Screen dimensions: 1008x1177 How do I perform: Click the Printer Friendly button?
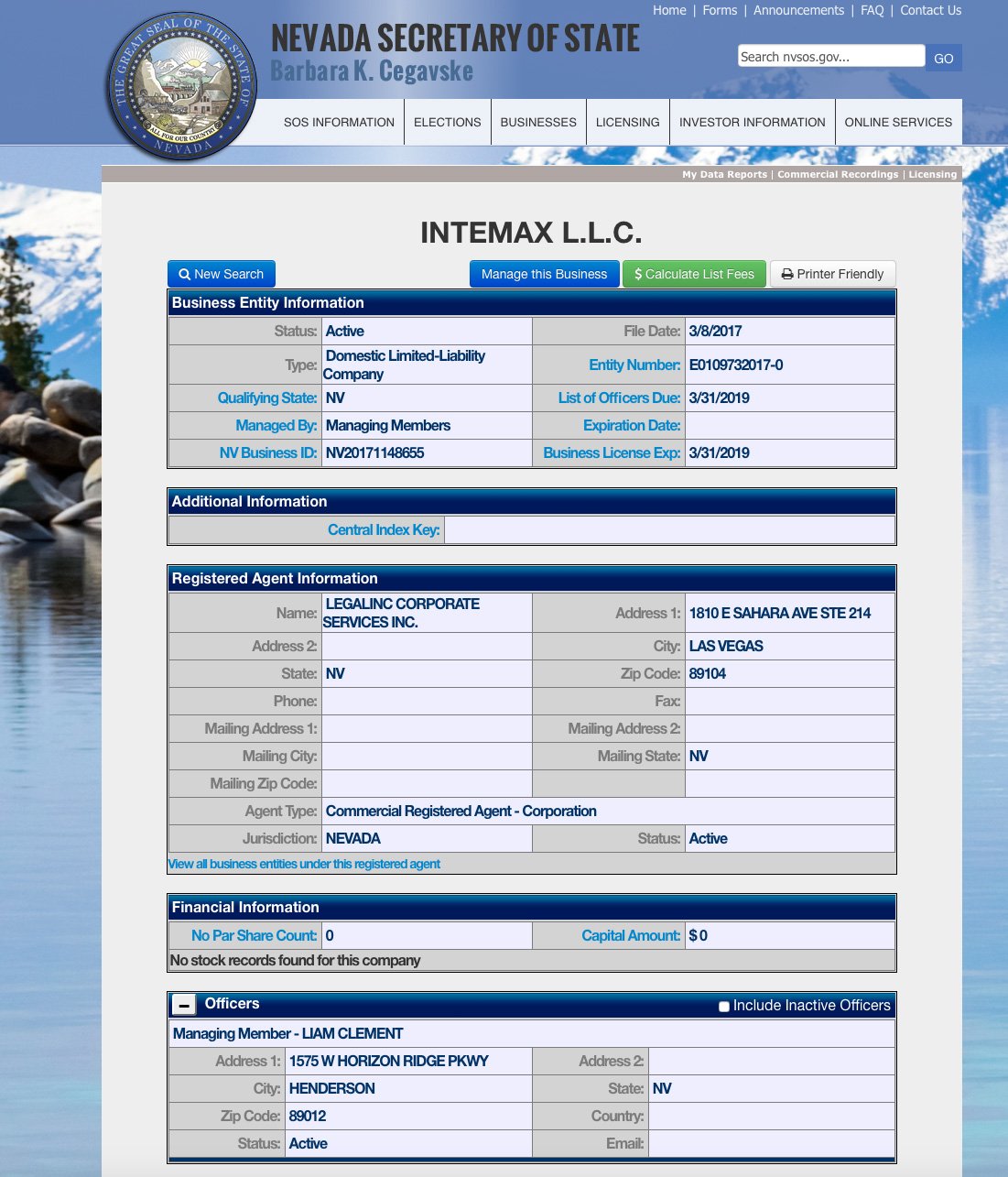[832, 274]
